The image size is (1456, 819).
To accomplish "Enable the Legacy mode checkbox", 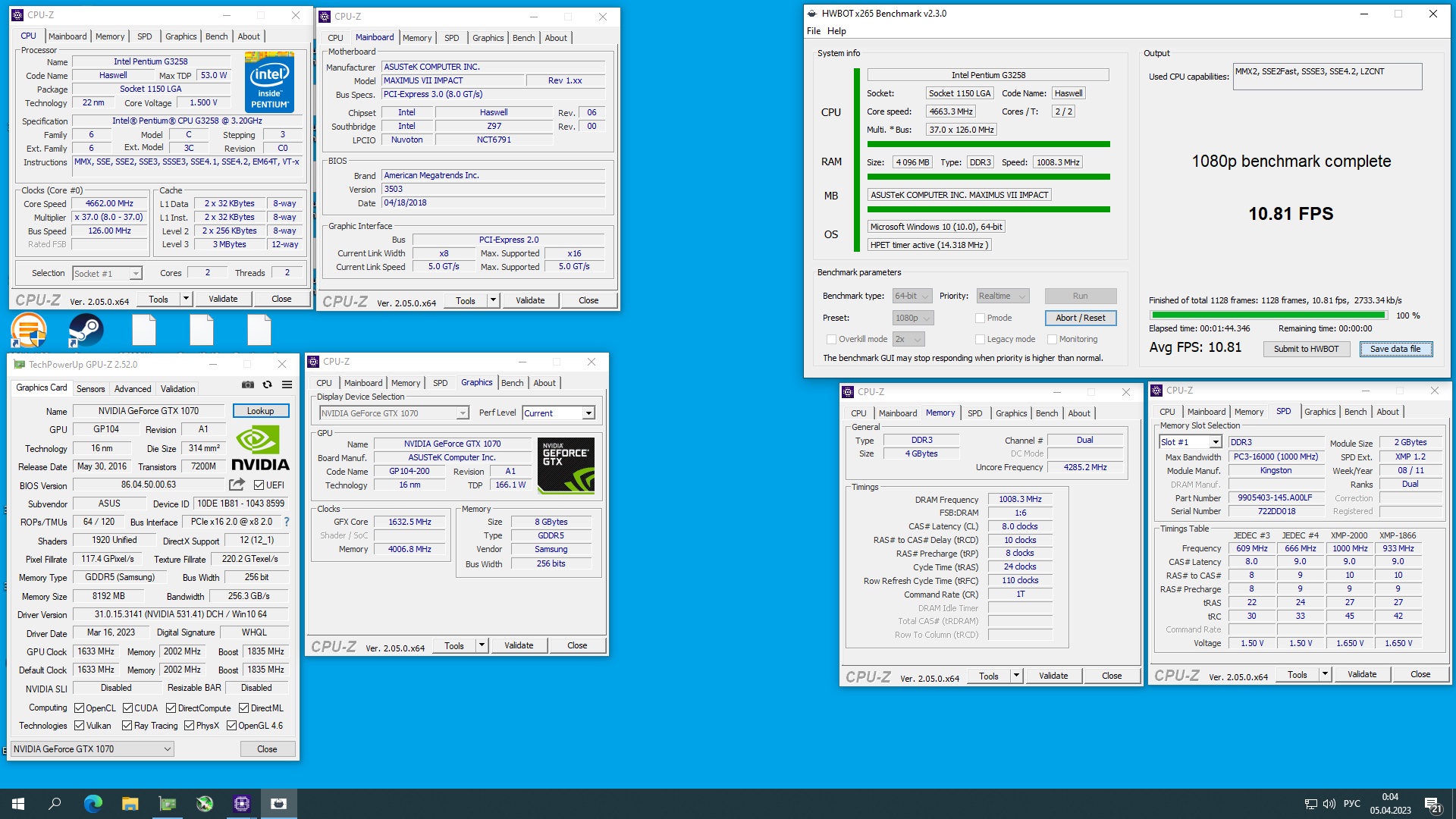I will click(980, 340).
